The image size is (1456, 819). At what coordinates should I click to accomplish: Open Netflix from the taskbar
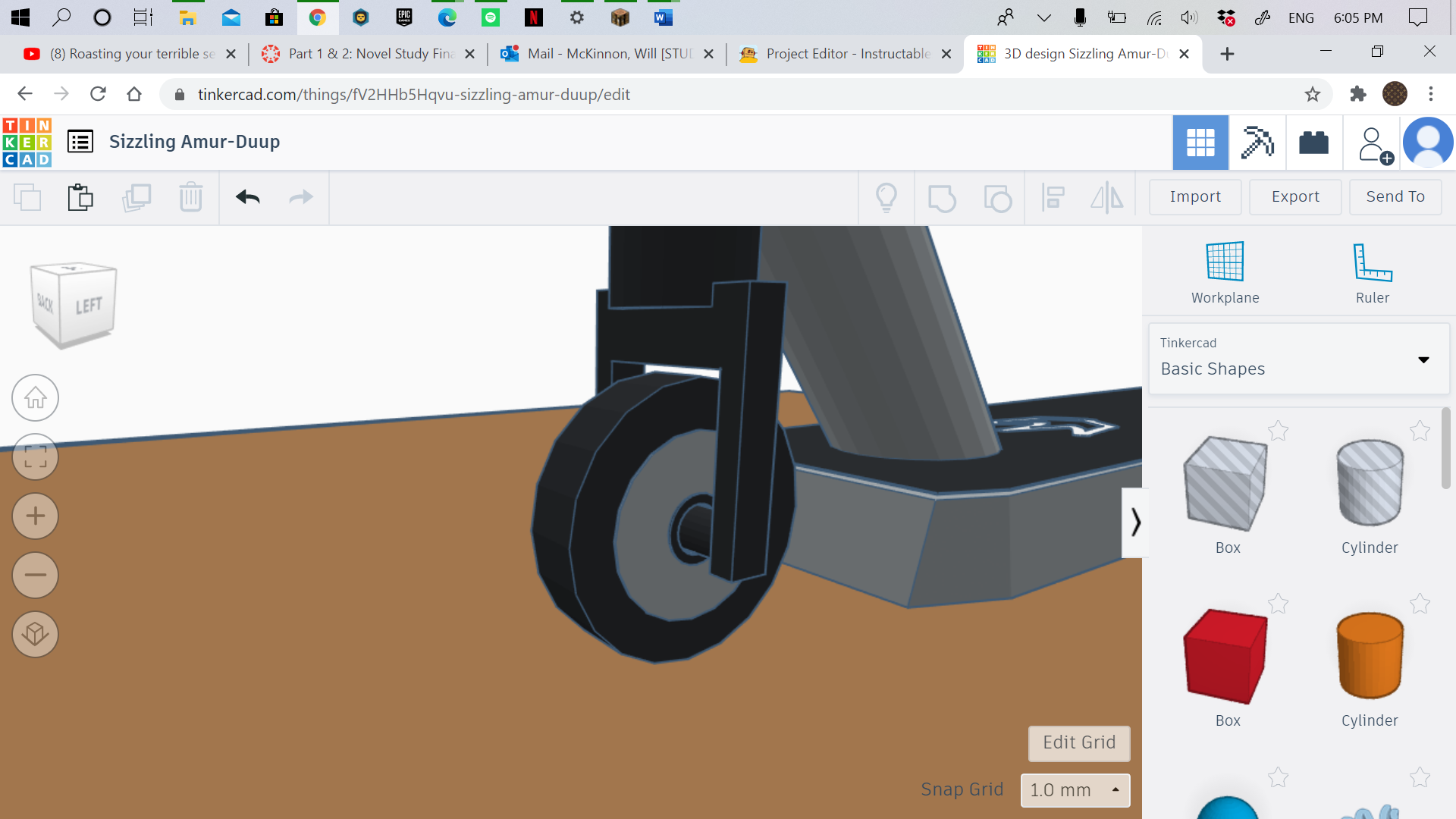click(534, 17)
